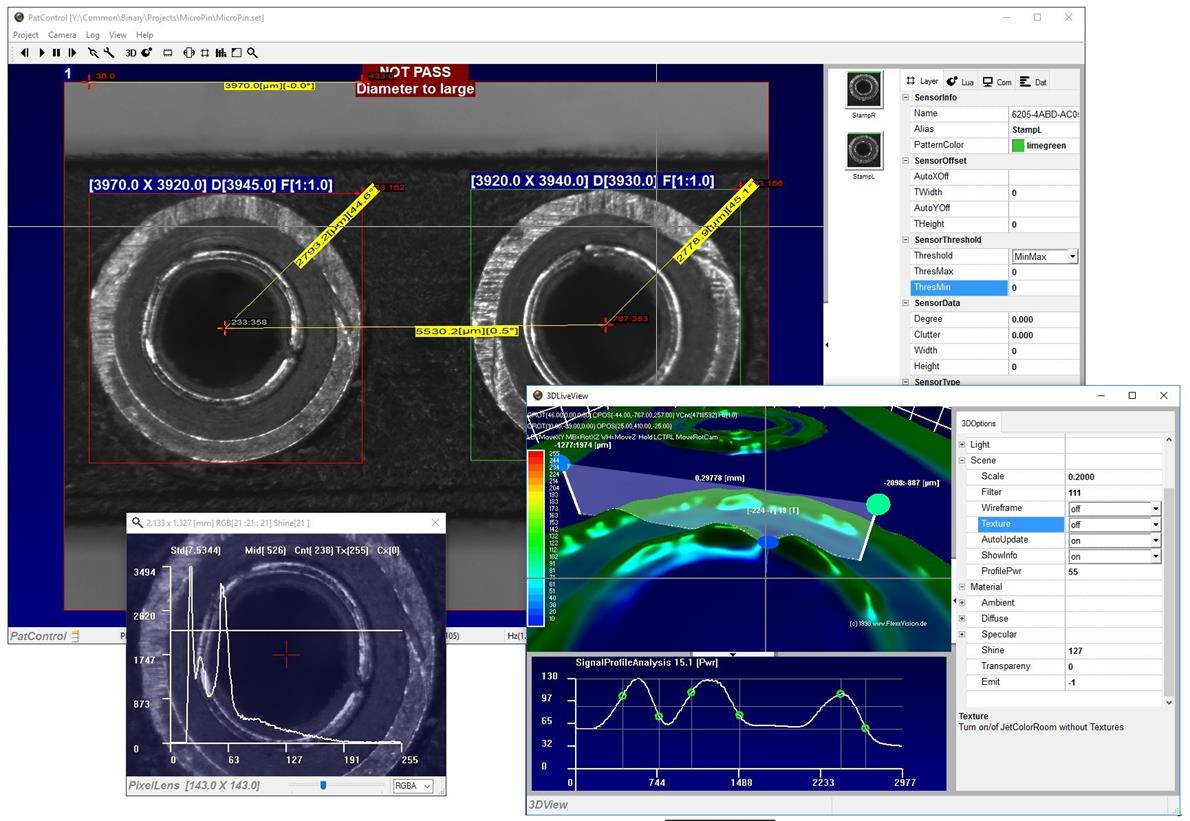Open the View menu
This screenshot has height=821, width=1190.
point(118,35)
